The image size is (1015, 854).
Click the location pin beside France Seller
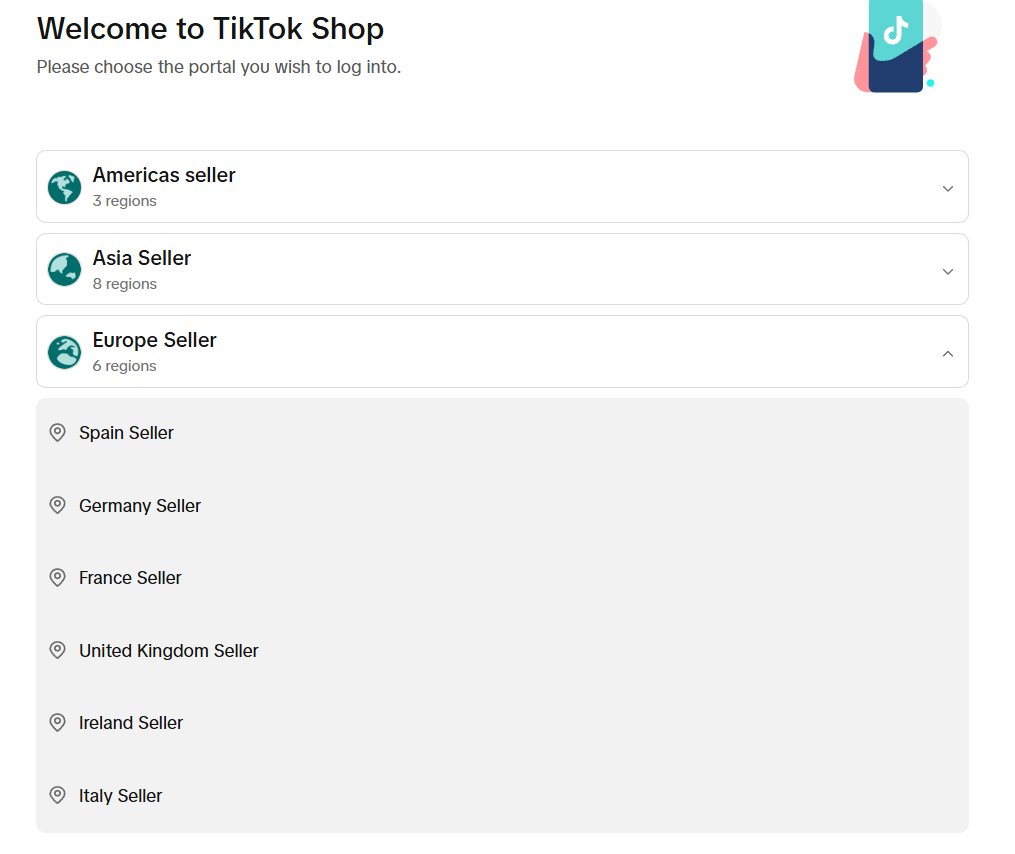pyautogui.click(x=58, y=578)
